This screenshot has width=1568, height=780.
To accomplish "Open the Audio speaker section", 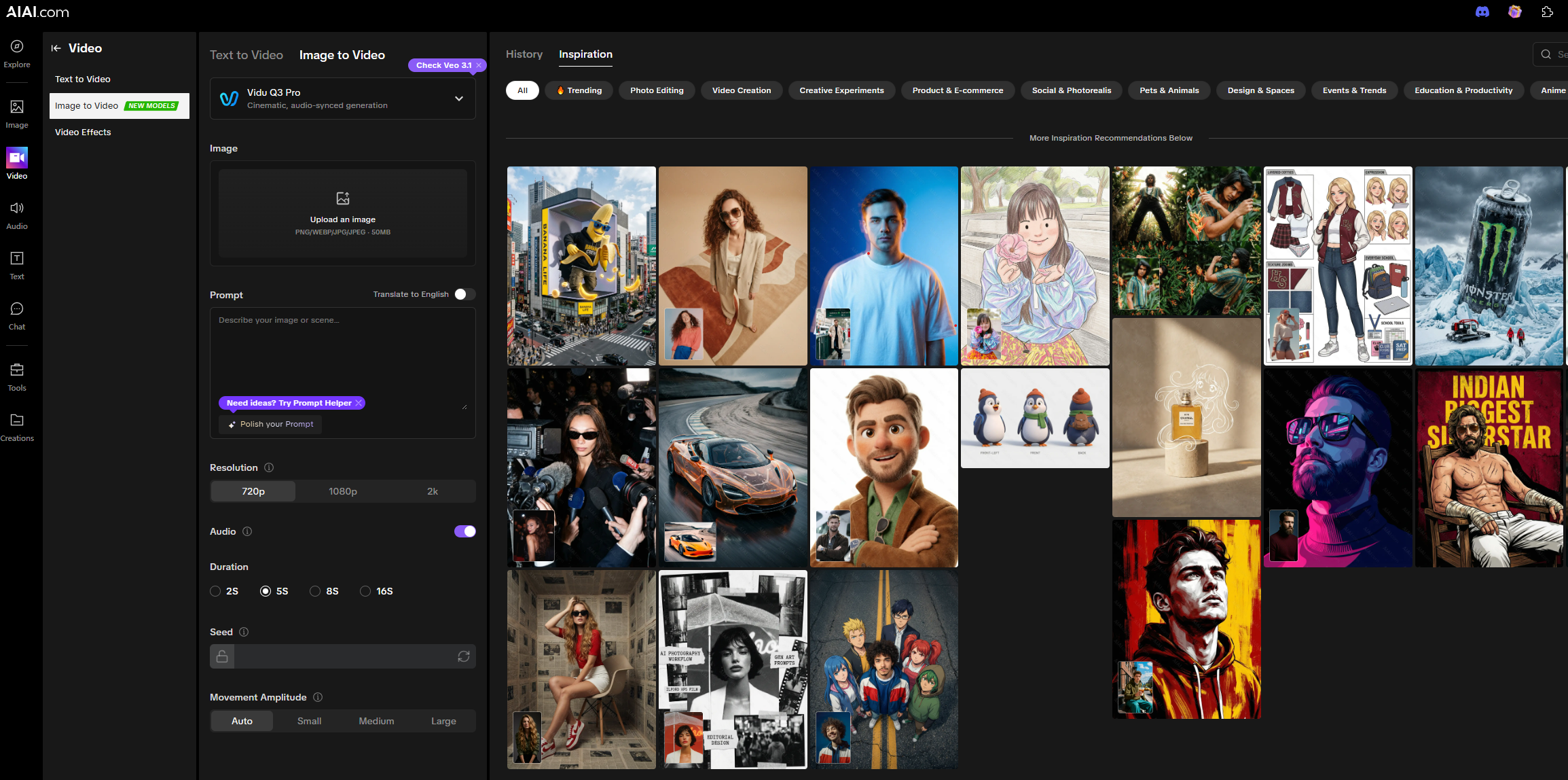I will point(17,208).
